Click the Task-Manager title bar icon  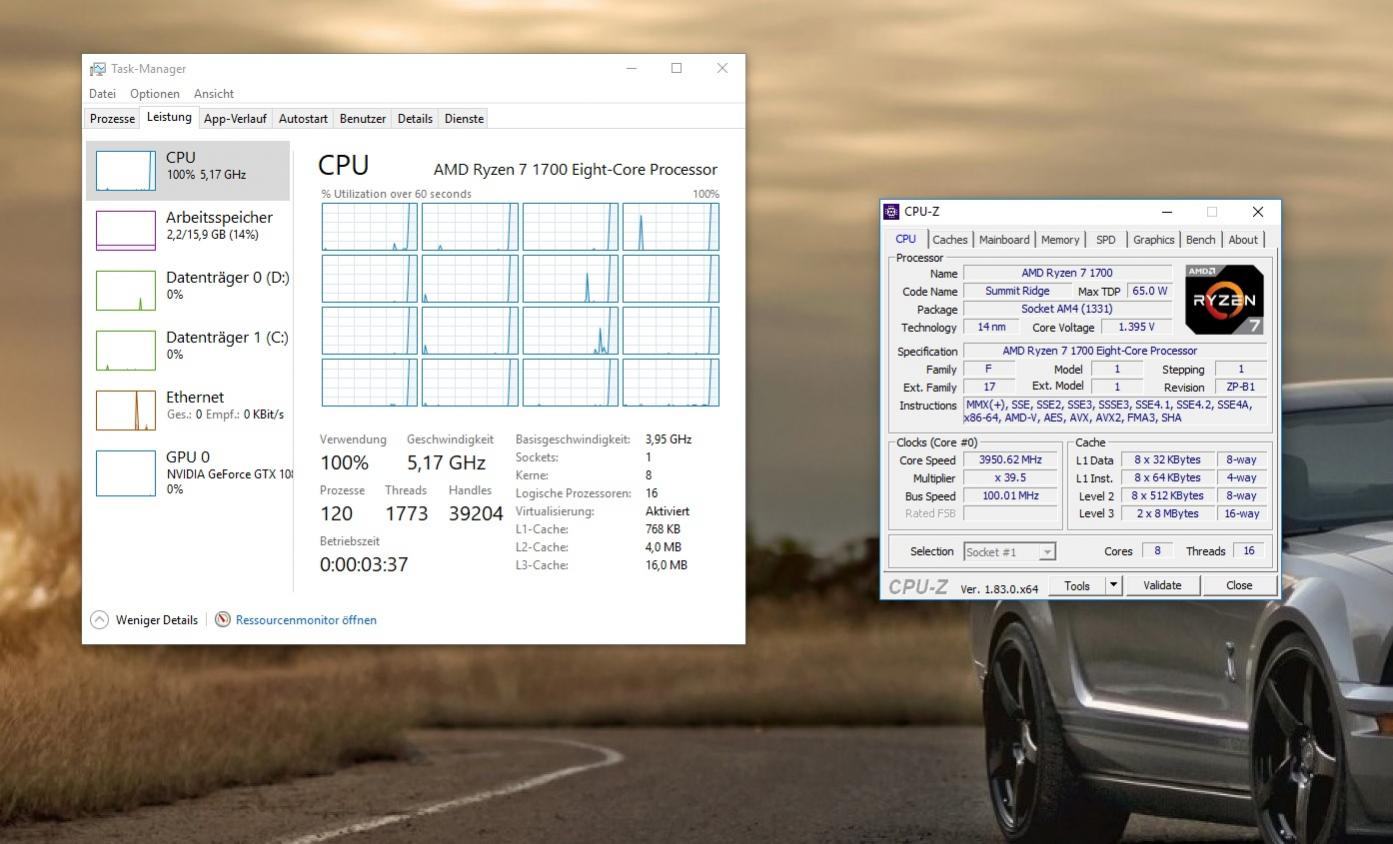(x=98, y=69)
